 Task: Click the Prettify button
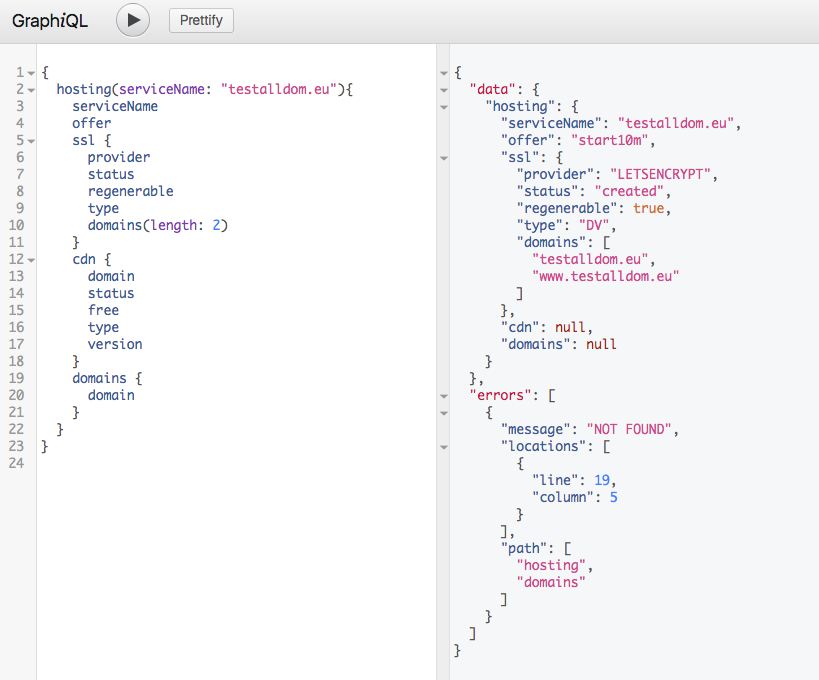tap(201, 20)
